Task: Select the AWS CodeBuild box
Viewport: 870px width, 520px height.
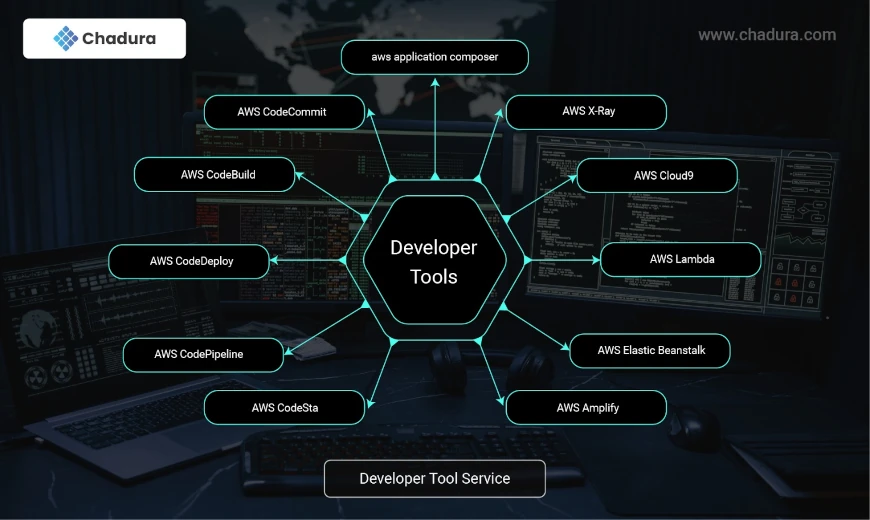Action: (214, 174)
